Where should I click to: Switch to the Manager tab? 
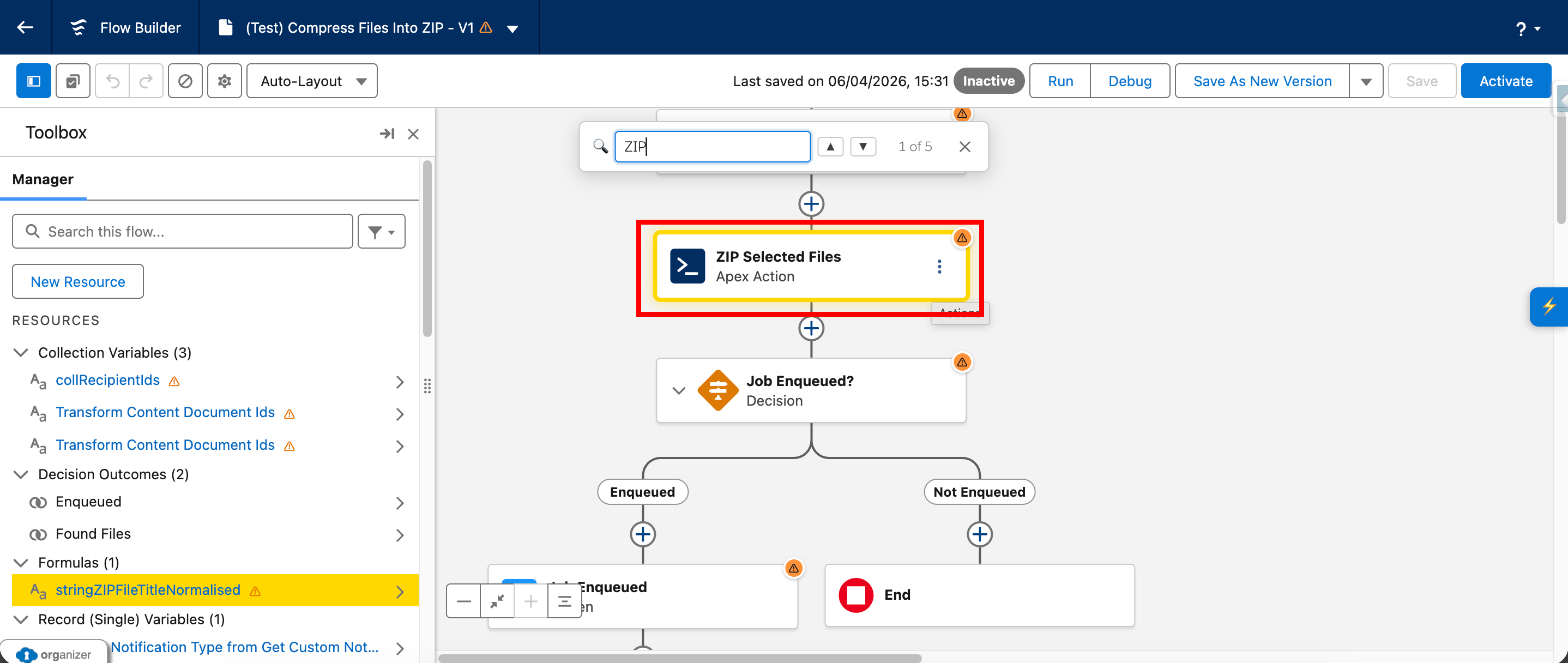[x=43, y=179]
